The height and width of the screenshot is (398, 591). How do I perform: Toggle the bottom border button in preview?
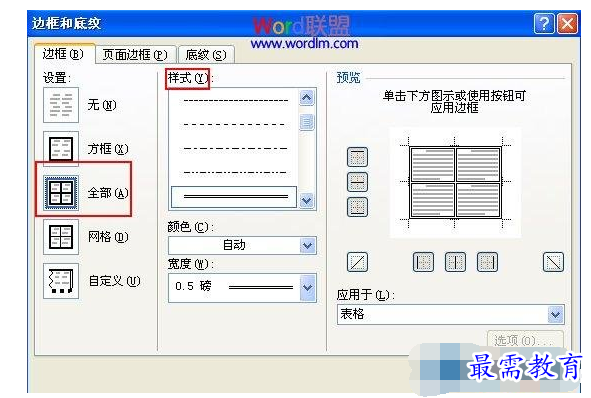(x=357, y=207)
